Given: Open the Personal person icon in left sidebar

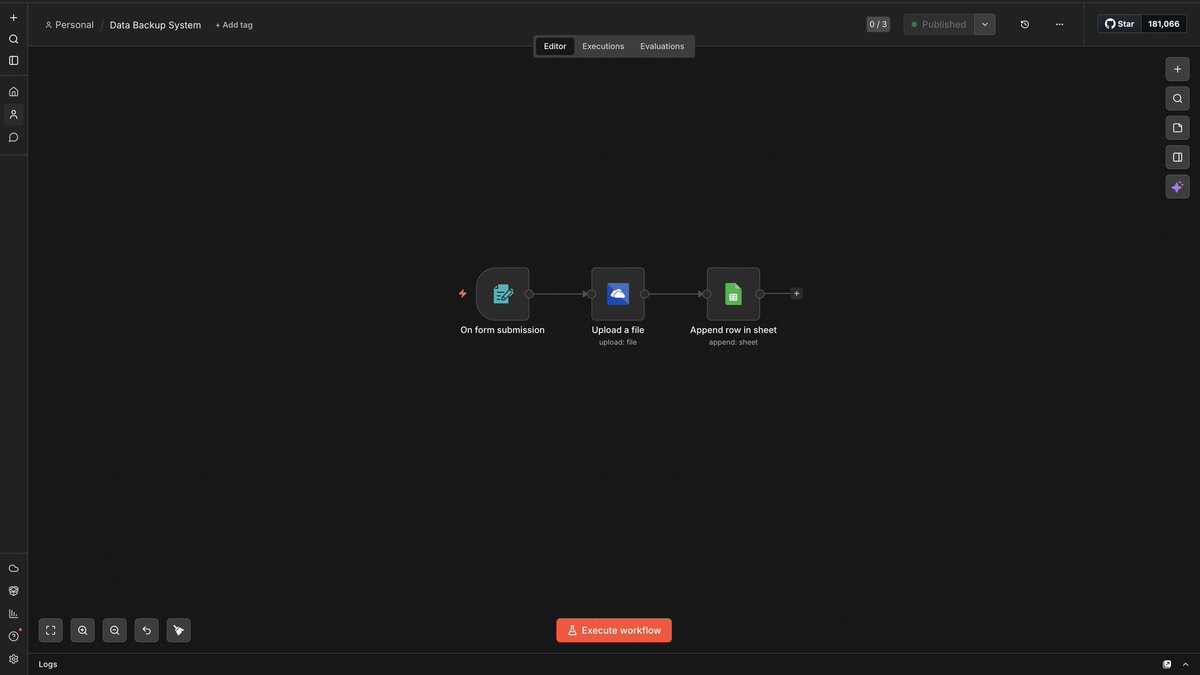Looking at the screenshot, I should pyautogui.click(x=13, y=114).
